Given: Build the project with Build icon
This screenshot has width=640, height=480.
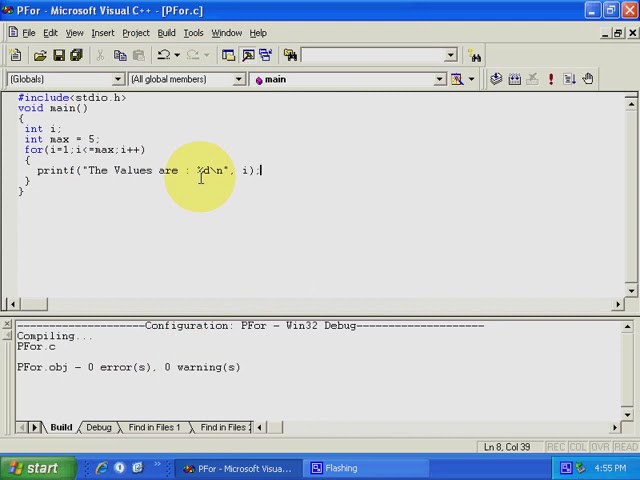Looking at the screenshot, I should (514, 79).
